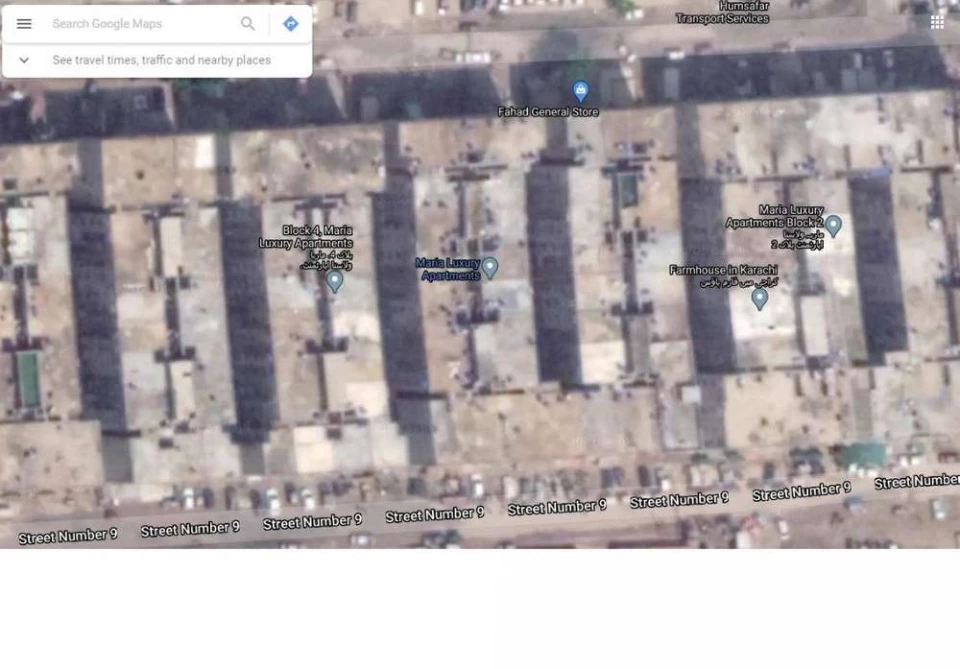The height and width of the screenshot is (669, 960).
Task: Click the cut-off Street Number label at right edge
Action: pyautogui.click(x=916, y=481)
